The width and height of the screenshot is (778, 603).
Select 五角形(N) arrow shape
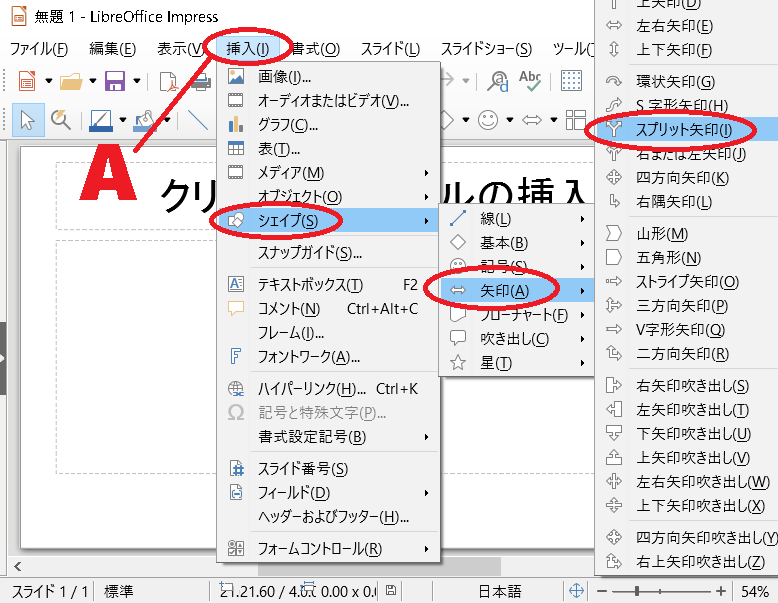click(x=687, y=258)
